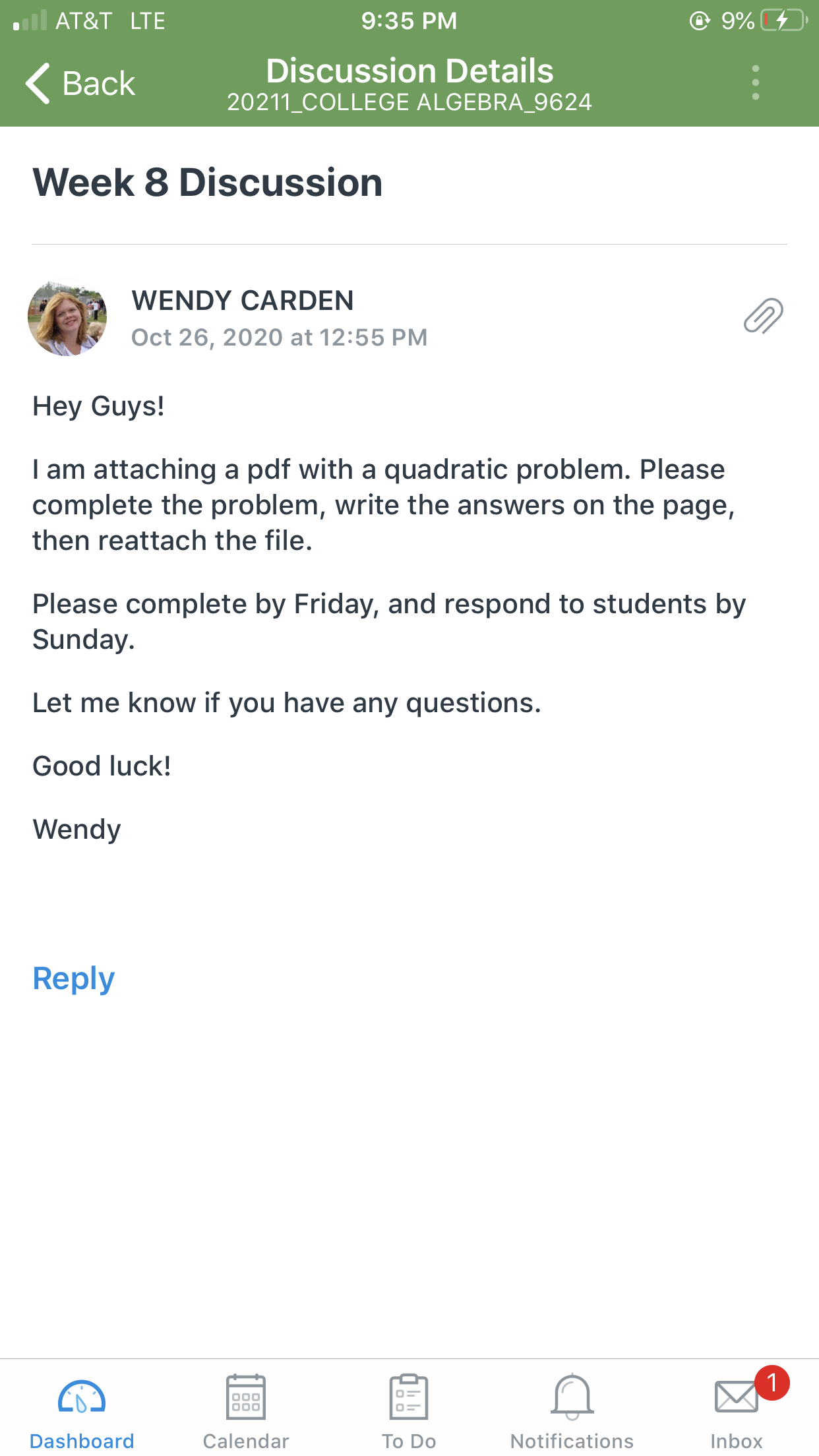Tap the battery charging indicator
Viewport: 819px width, 1456px height.
[784, 20]
